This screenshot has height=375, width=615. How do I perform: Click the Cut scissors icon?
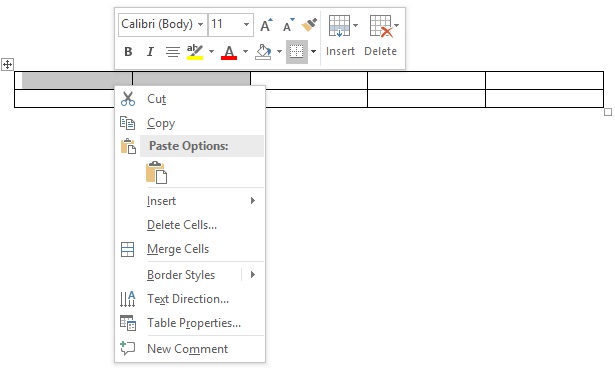[x=127, y=99]
